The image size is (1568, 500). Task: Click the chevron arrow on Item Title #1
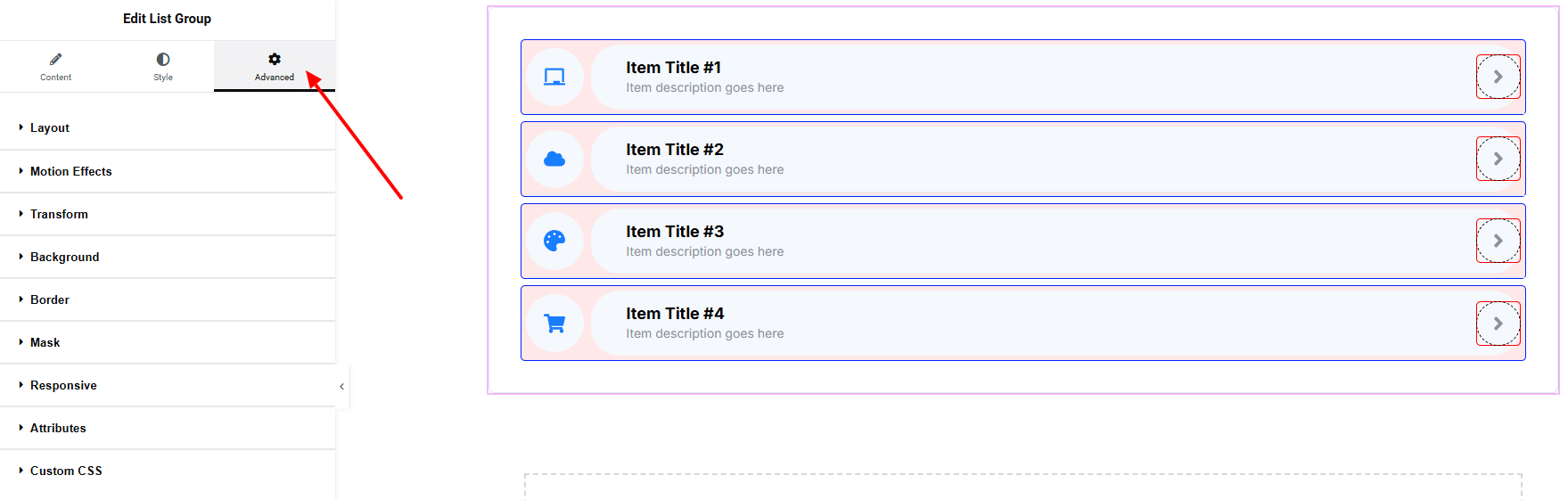click(1498, 77)
